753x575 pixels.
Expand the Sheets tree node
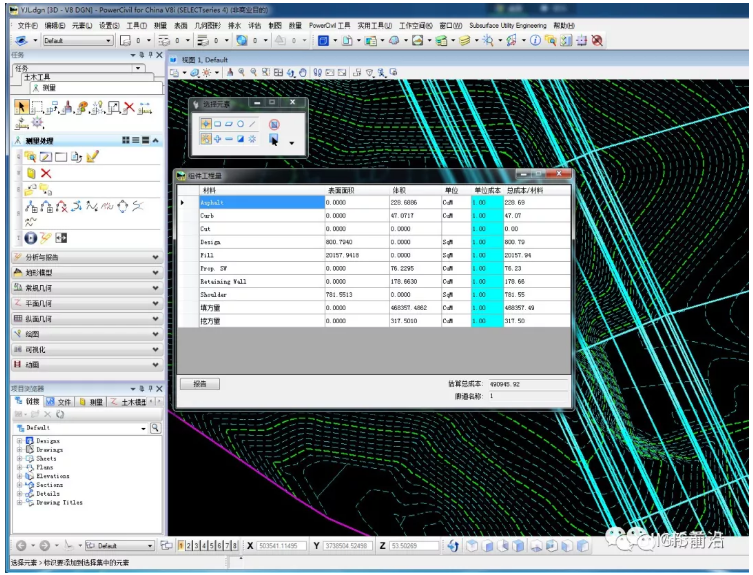[19, 458]
